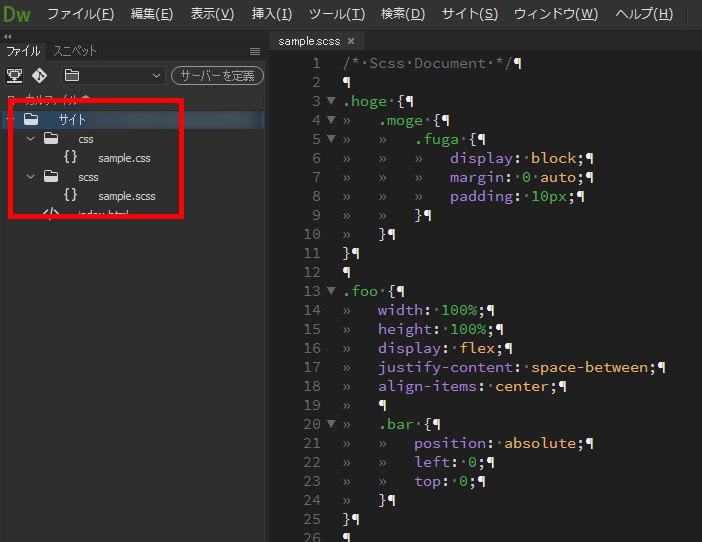Select the サイト root folder row

tap(133, 119)
